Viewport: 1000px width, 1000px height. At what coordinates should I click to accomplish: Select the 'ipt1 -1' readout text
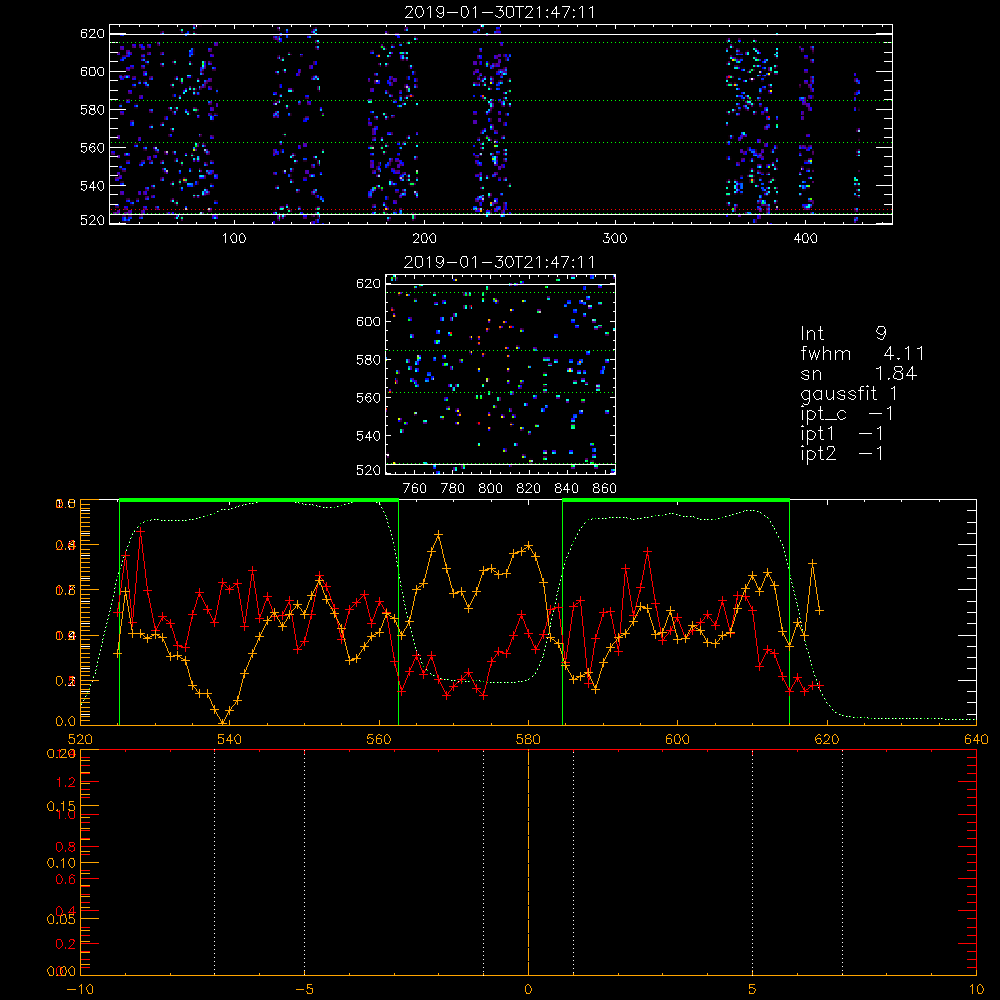(x=842, y=434)
